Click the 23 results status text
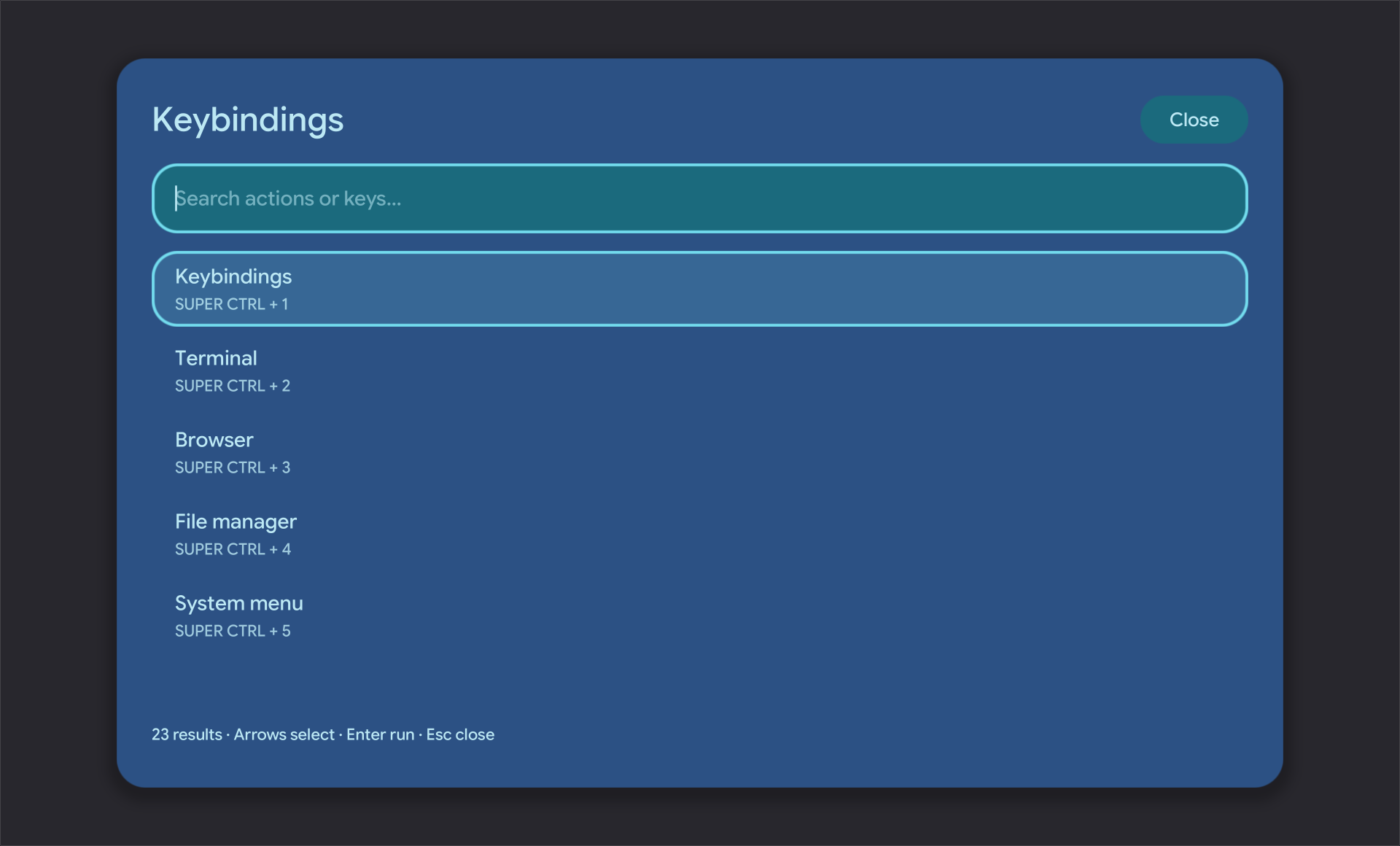1400x846 pixels. point(187,734)
